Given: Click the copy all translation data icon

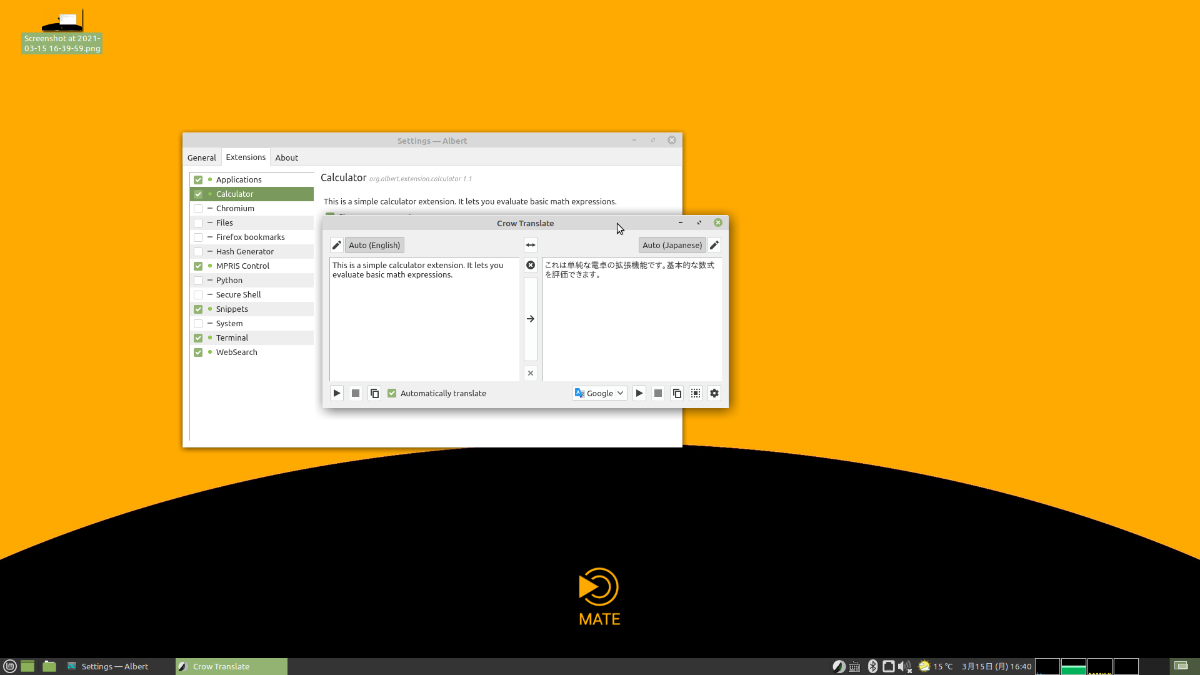Looking at the screenshot, I should click(x=696, y=393).
